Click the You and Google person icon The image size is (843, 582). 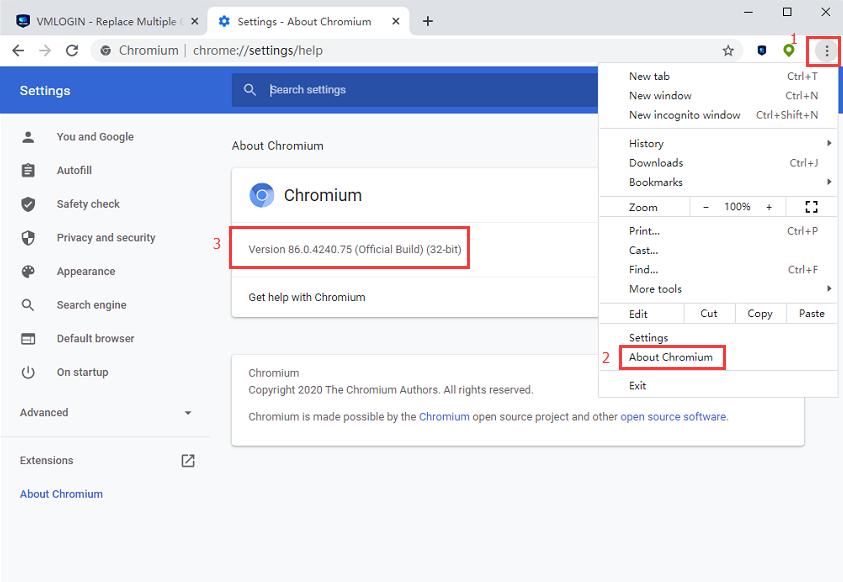click(28, 137)
